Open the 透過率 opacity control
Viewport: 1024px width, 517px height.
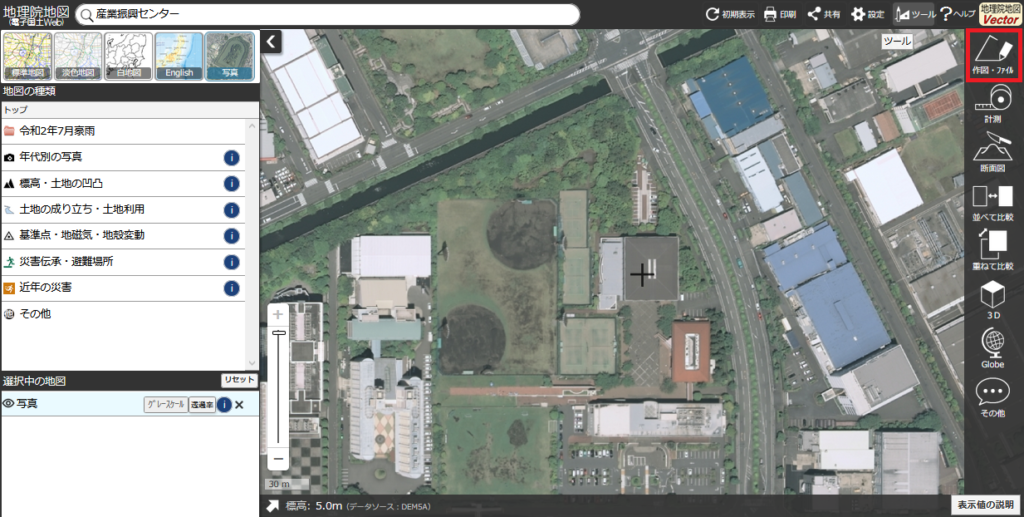point(202,405)
